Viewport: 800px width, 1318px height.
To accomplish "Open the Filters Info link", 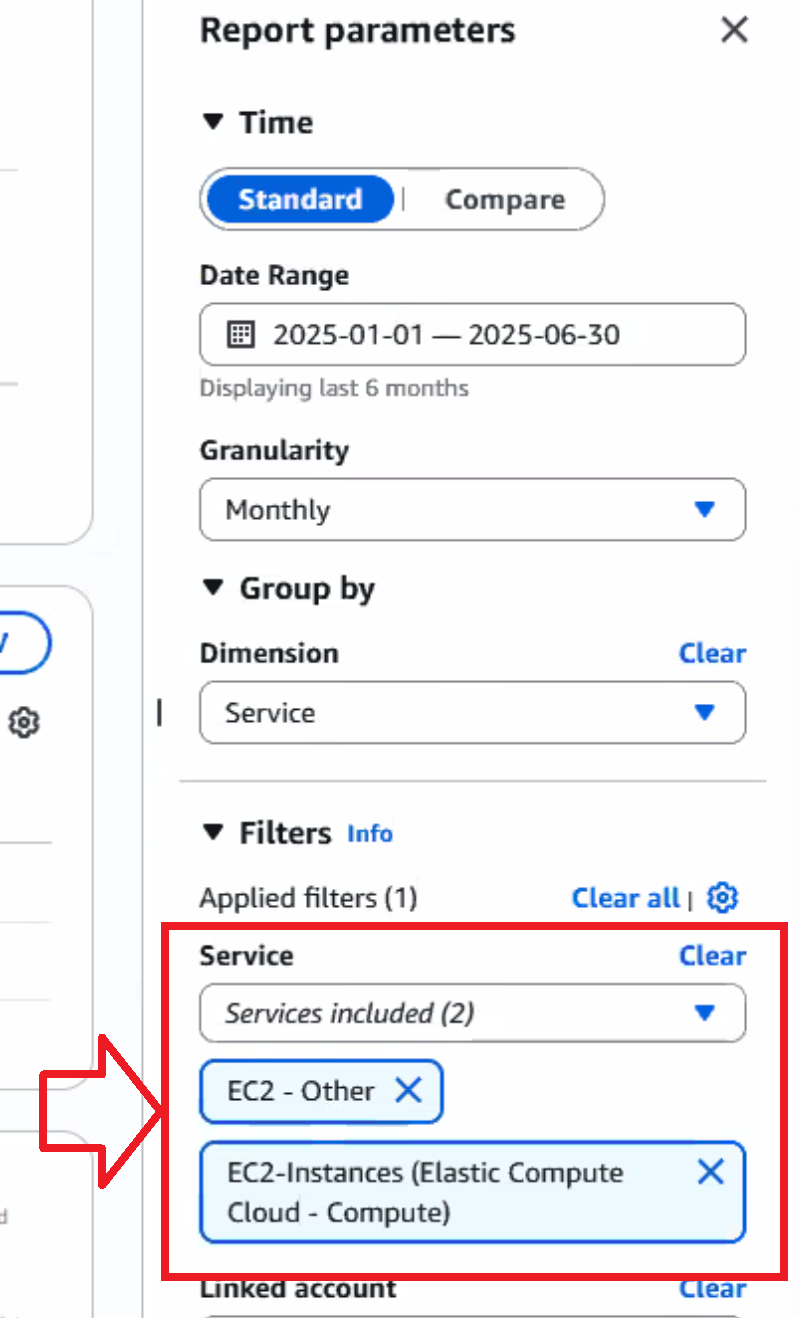I will pos(370,833).
